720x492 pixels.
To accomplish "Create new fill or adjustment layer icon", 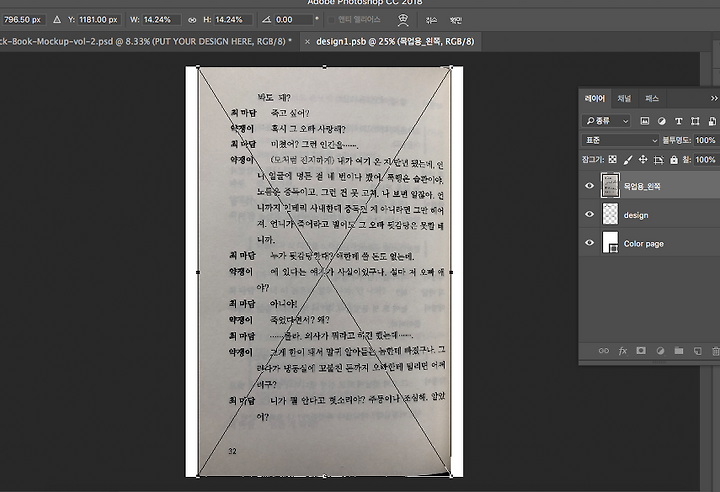I will pyautogui.click(x=660, y=351).
